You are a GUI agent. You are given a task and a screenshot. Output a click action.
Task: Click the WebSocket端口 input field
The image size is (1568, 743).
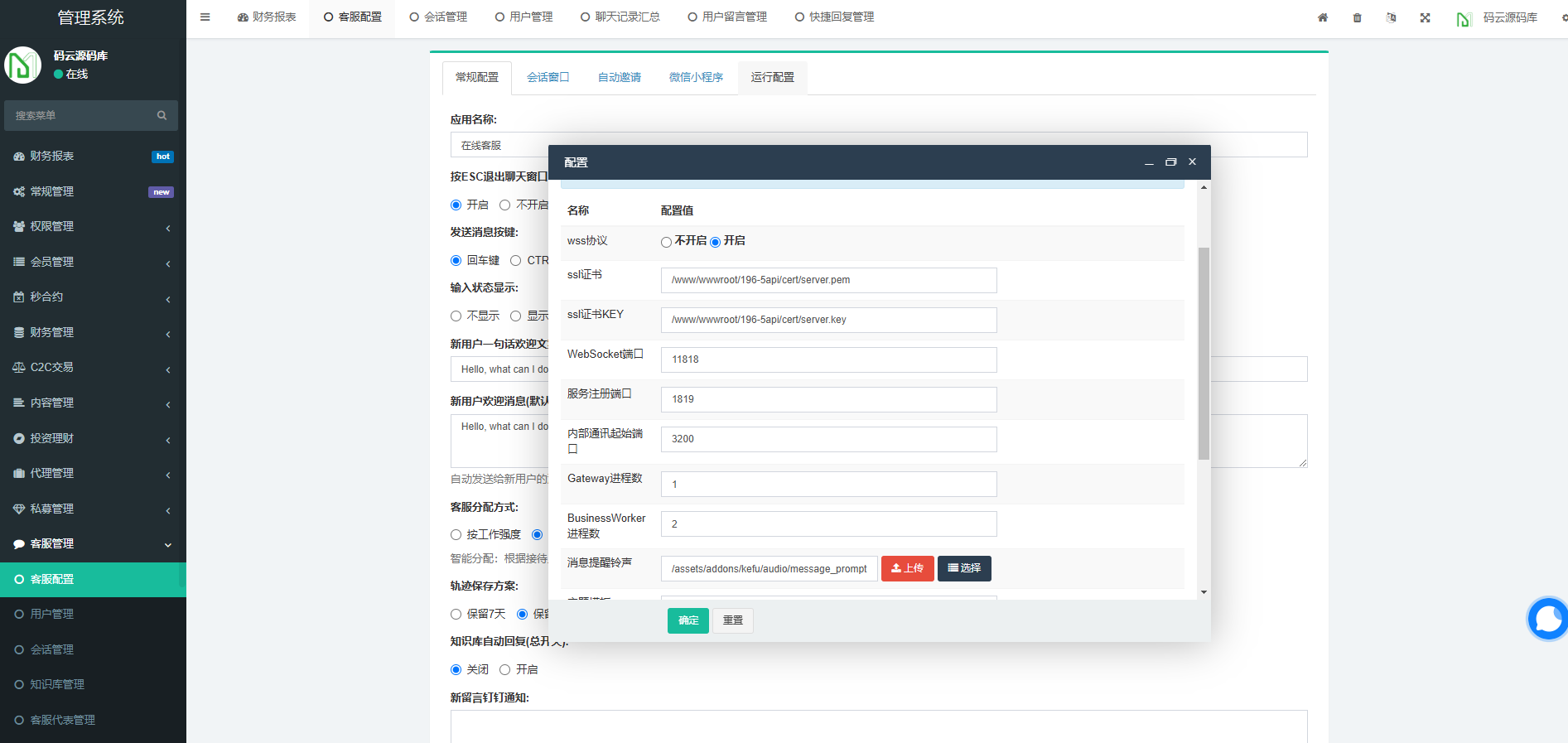(x=828, y=359)
